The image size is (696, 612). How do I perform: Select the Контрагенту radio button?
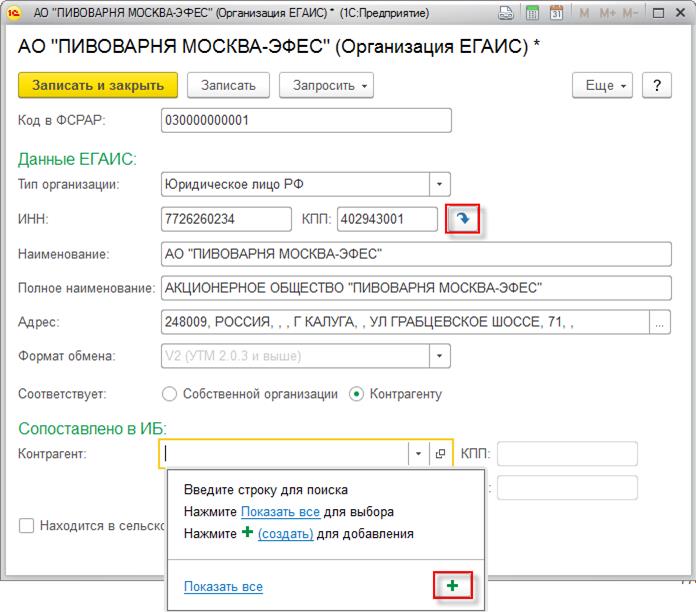tap(356, 394)
